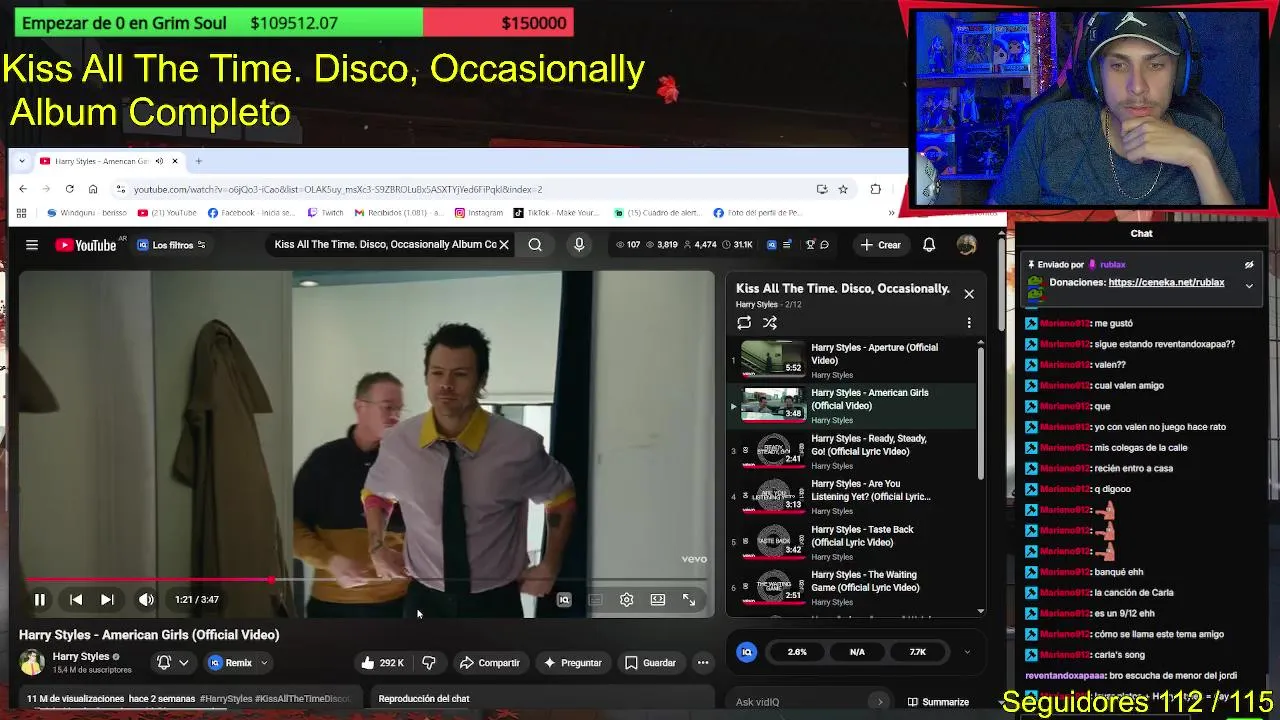Select The Waiting Game playlist item
The image size is (1280, 720).
tap(852, 588)
